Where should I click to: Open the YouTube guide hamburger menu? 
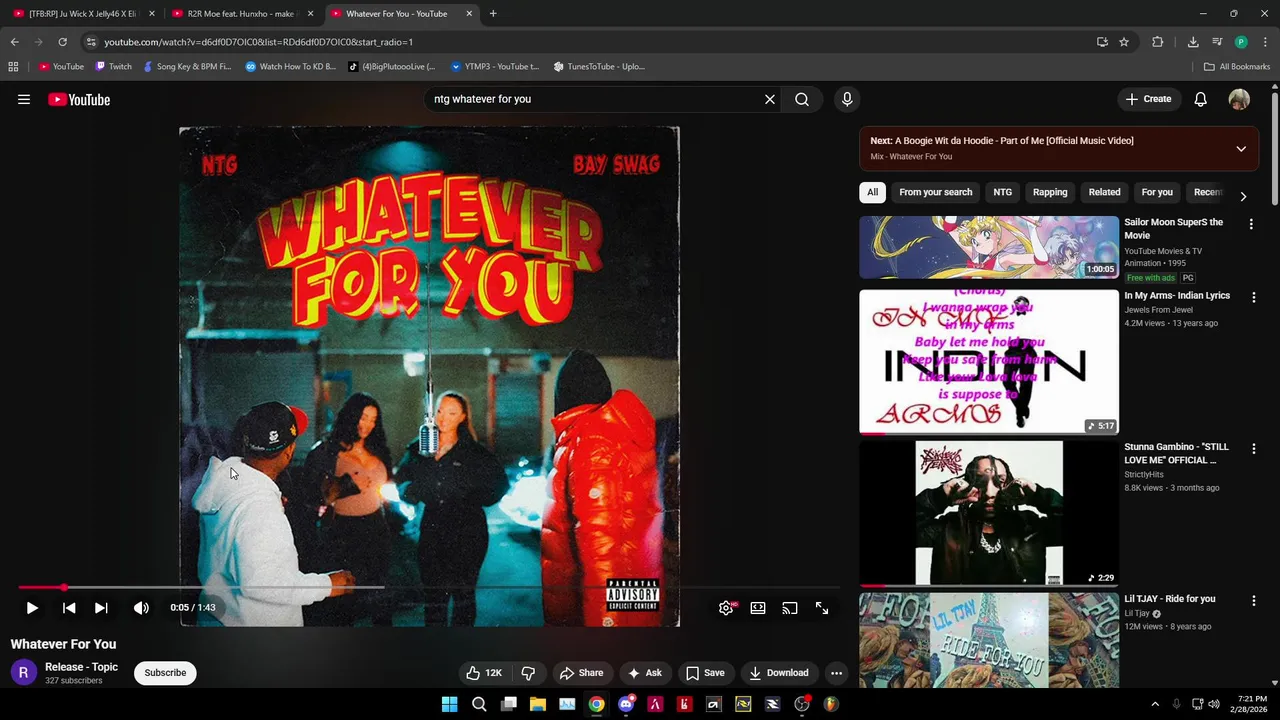[24, 99]
